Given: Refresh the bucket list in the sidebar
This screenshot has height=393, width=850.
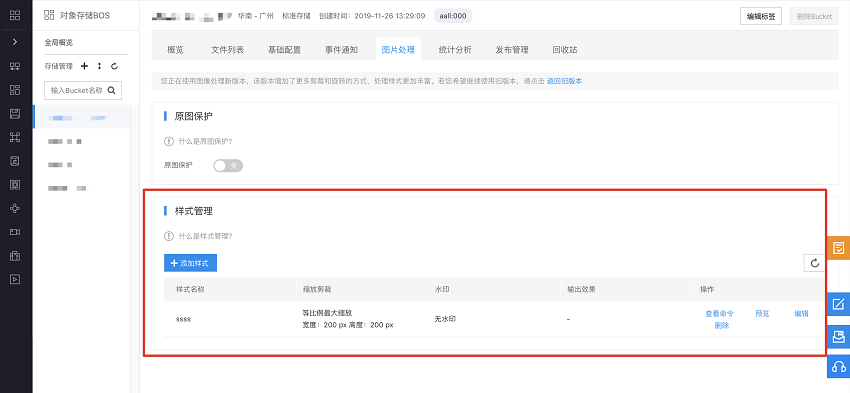Looking at the screenshot, I should coord(114,66).
